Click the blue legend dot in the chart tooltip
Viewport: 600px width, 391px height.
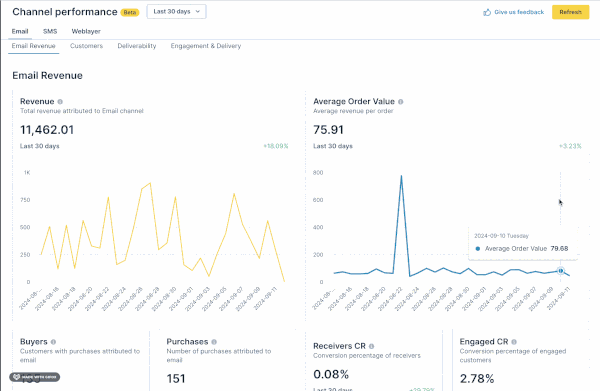[478, 249]
